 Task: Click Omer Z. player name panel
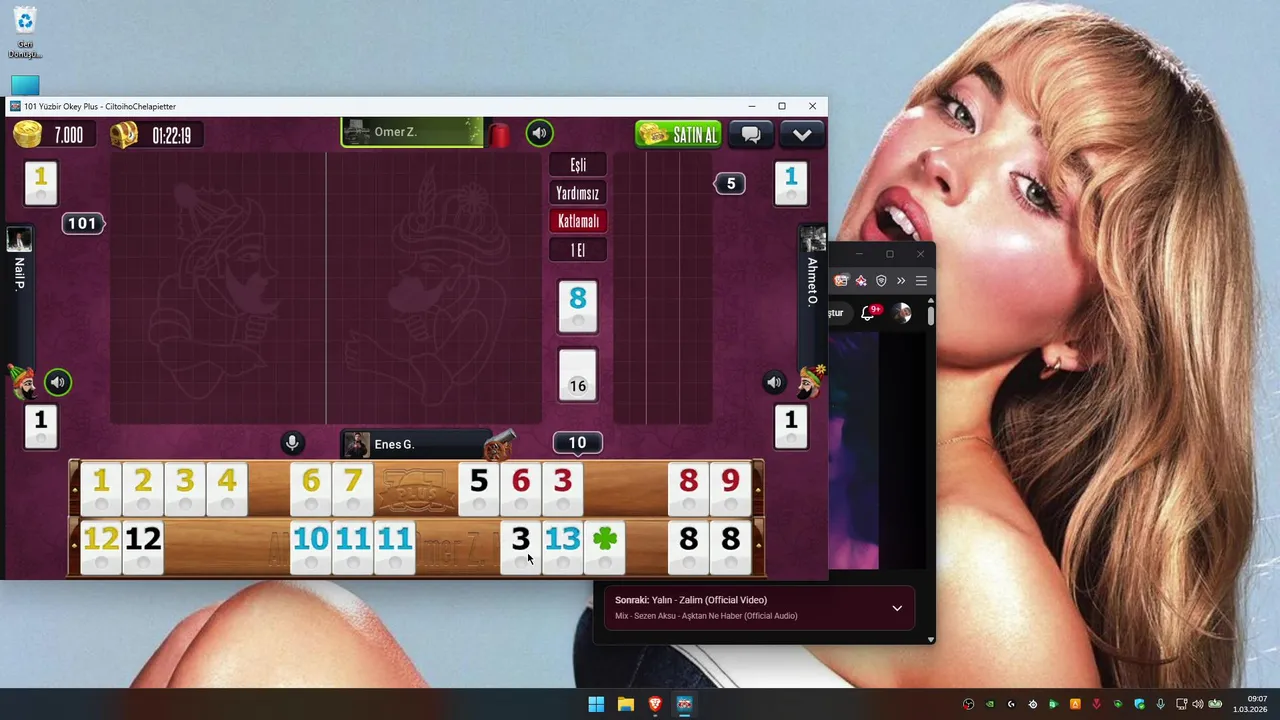(x=412, y=132)
